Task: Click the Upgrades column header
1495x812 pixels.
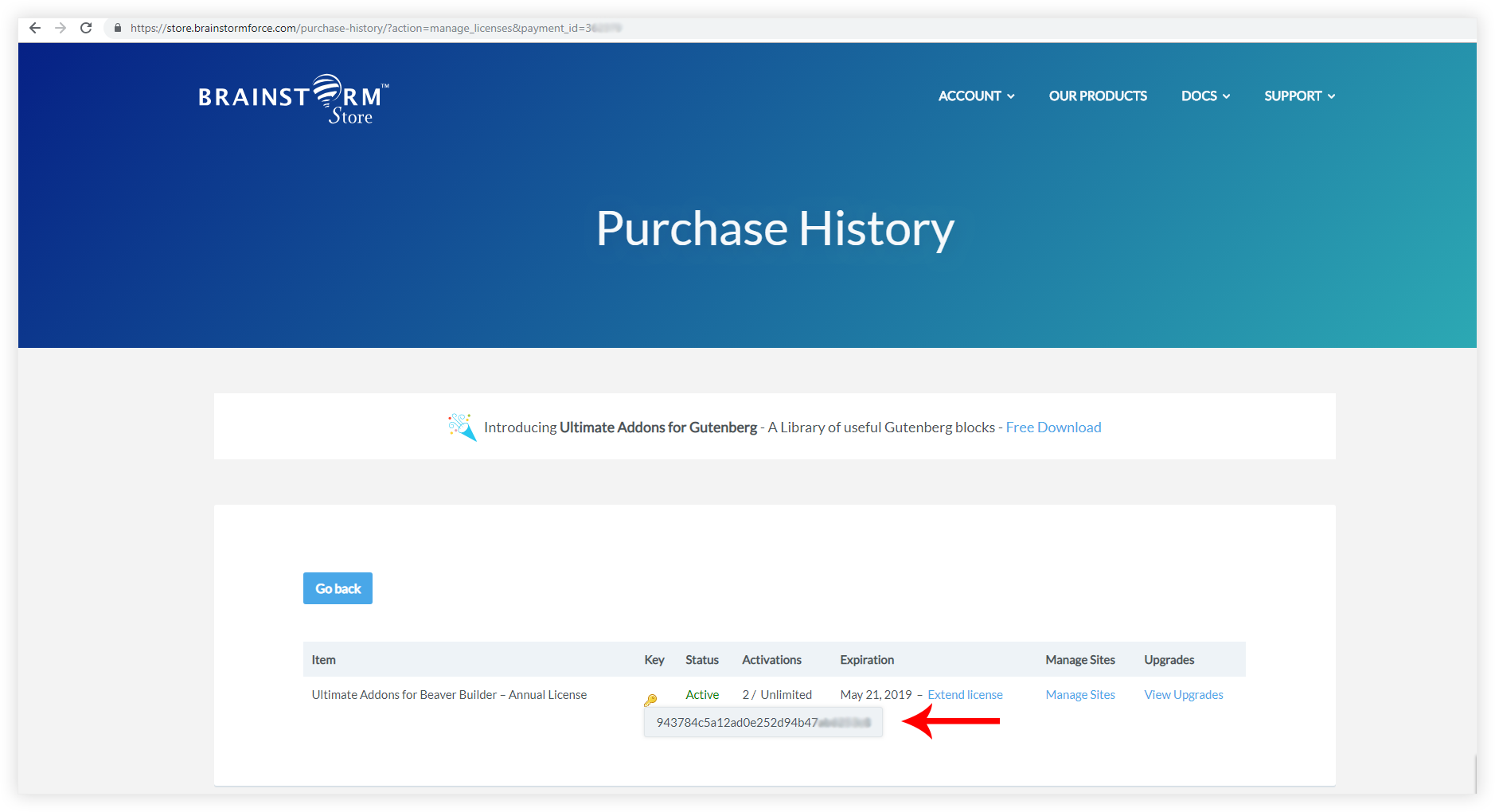Action: (x=1169, y=660)
